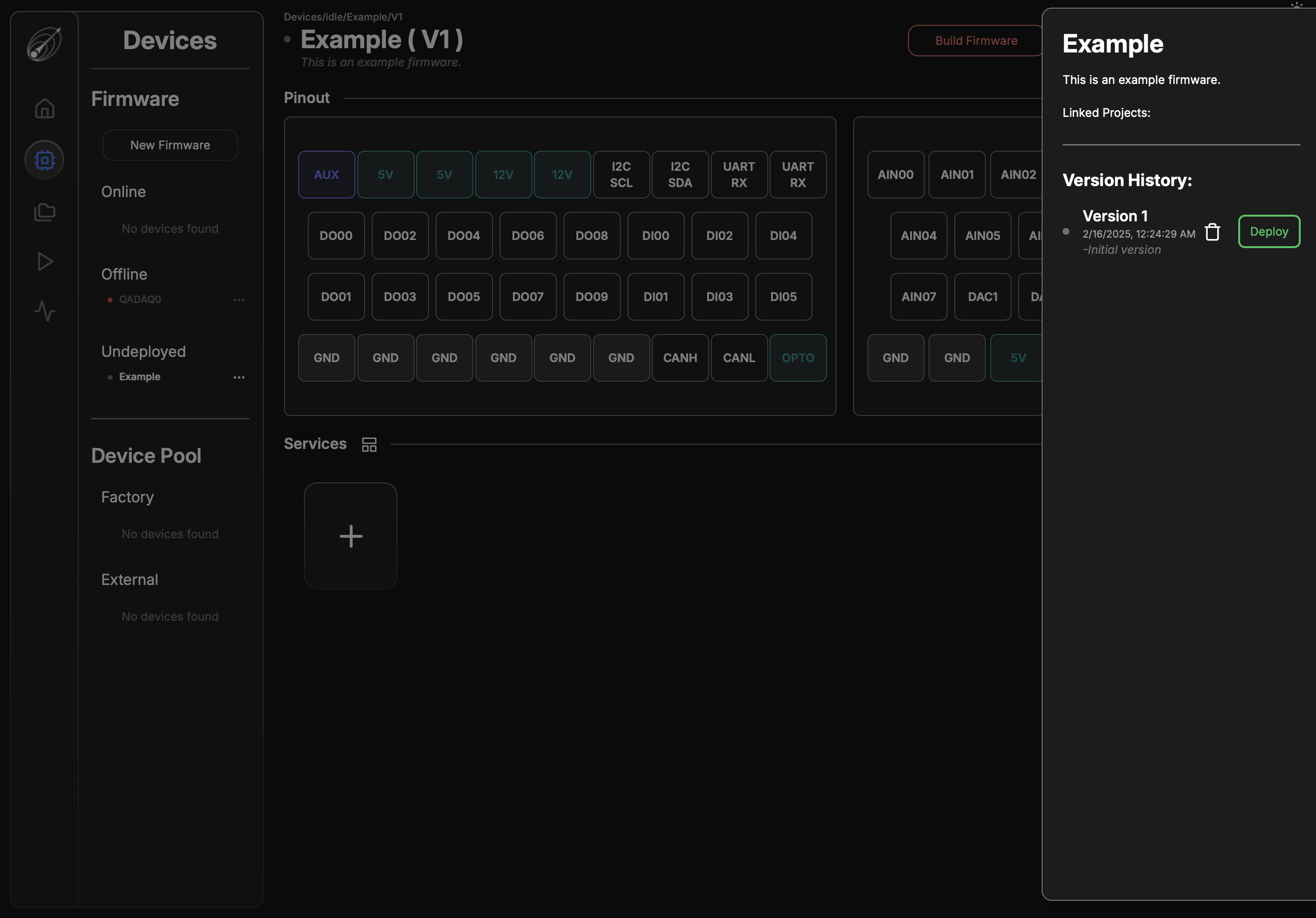This screenshot has height=918, width=1316.
Task: Click the New Firmware button
Action: [x=170, y=145]
